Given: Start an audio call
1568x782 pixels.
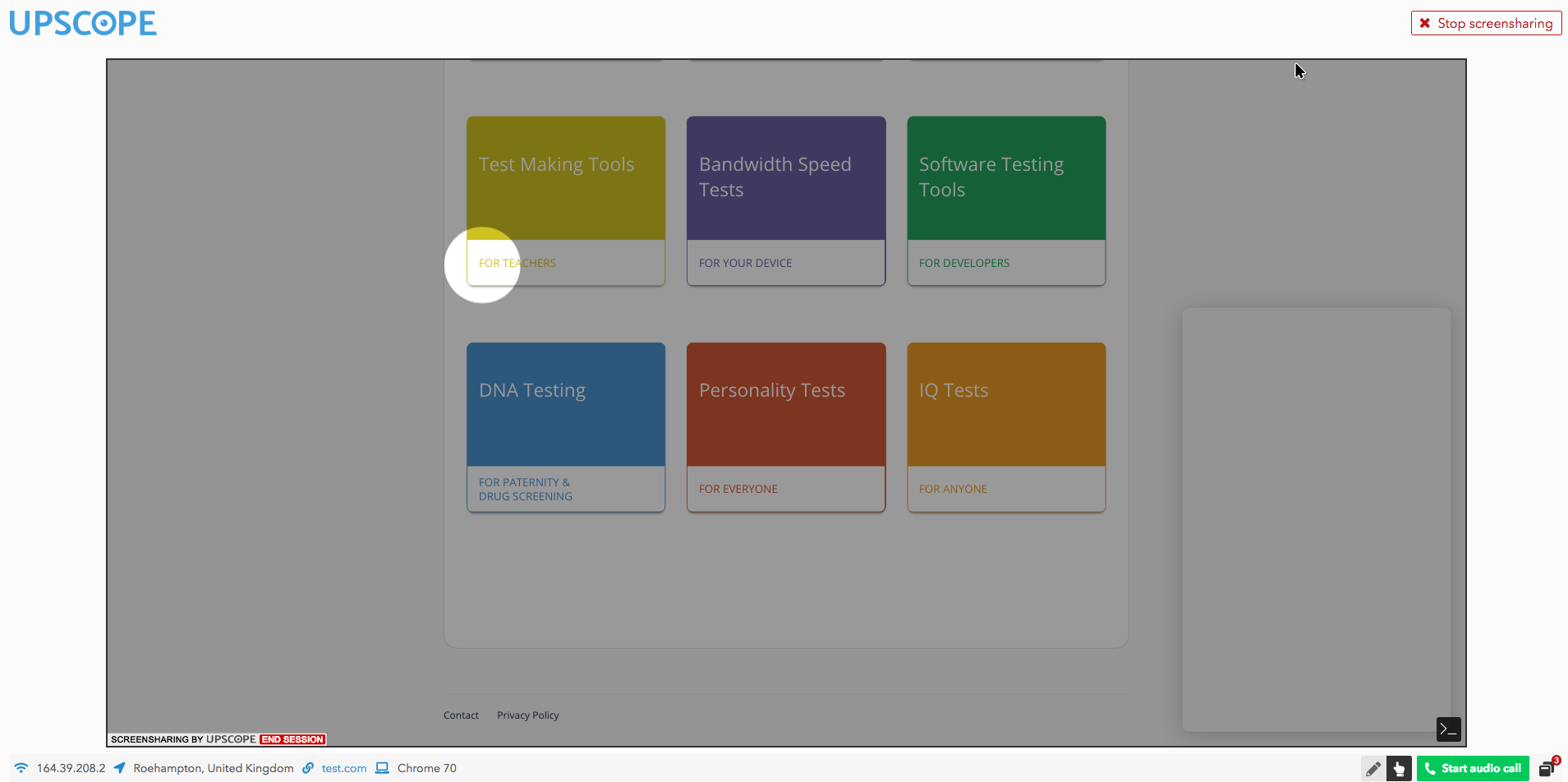Looking at the screenshot, I should pos(1473,769).
